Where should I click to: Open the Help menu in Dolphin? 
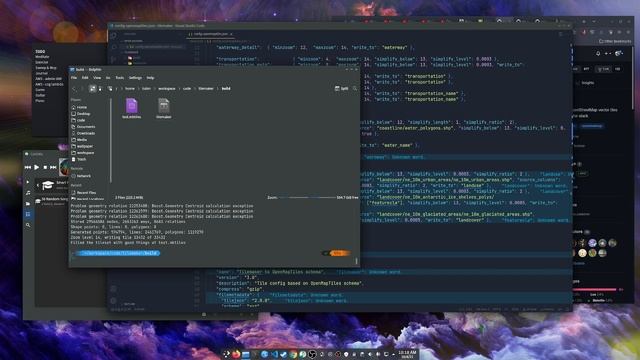(x=150, y=78)
